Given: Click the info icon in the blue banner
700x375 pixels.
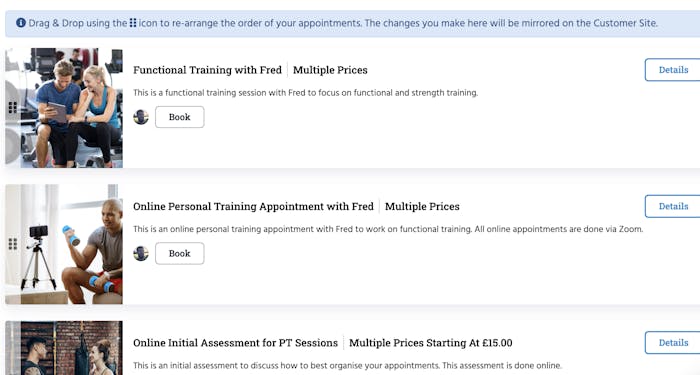Looking at the screenshot, I should [21, 22].
